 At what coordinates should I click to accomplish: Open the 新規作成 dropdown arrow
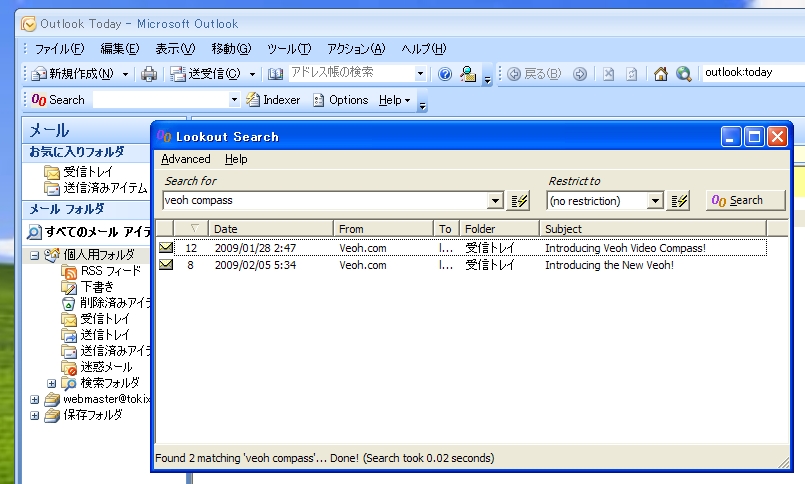coord(125,74)
